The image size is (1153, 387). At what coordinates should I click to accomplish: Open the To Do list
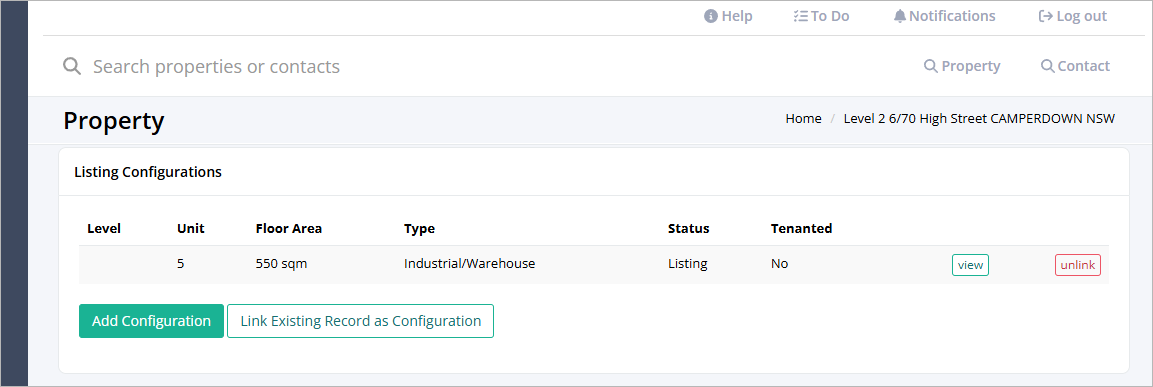[821, 16]
